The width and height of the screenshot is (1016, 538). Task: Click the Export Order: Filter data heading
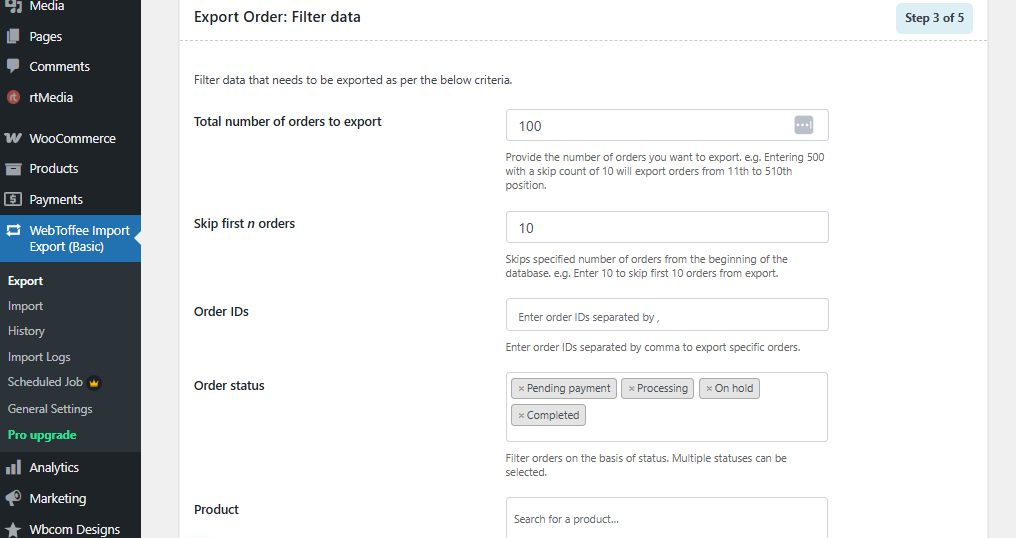(277, 17)
